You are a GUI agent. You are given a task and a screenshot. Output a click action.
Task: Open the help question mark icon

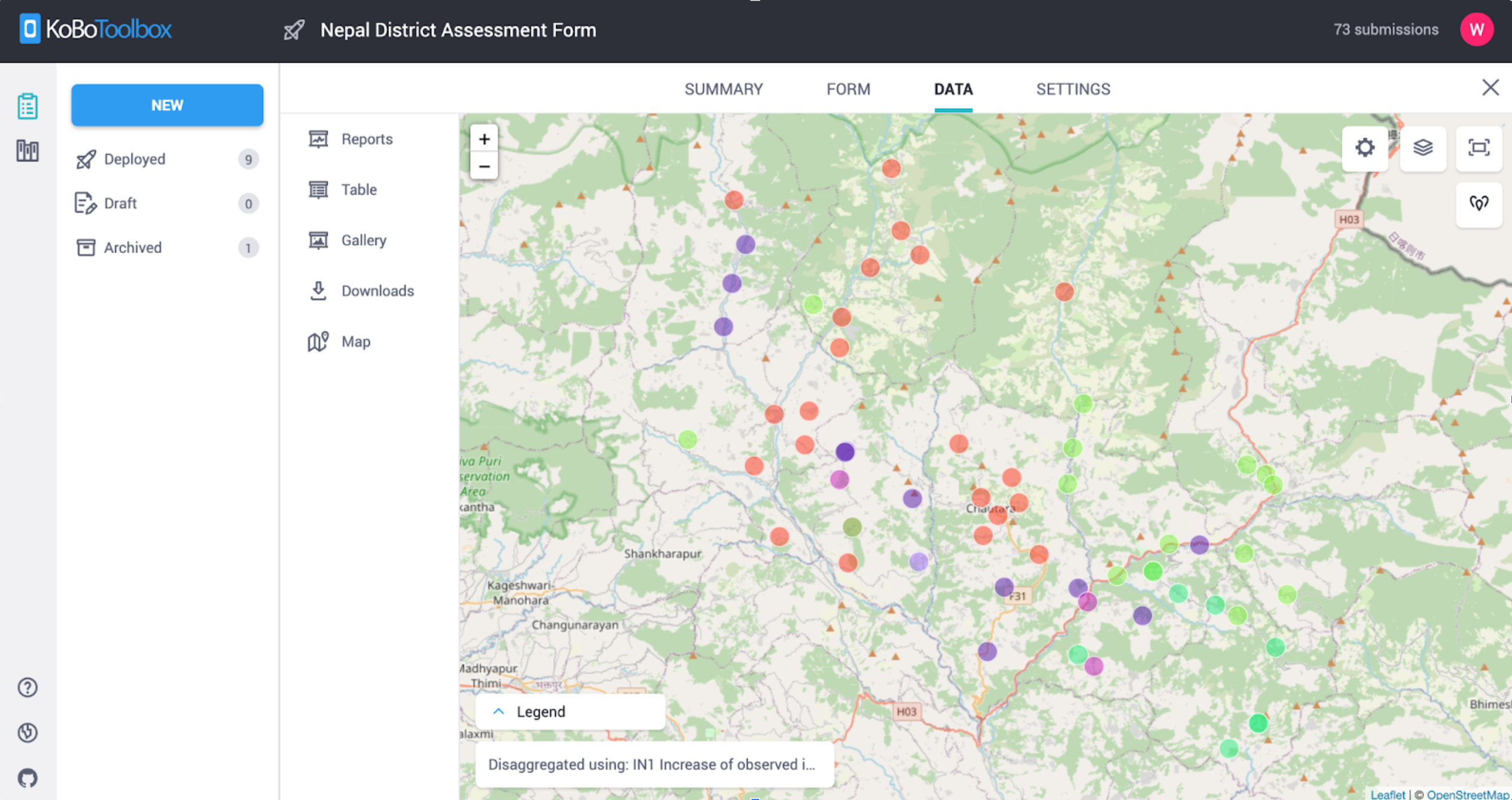28,688
